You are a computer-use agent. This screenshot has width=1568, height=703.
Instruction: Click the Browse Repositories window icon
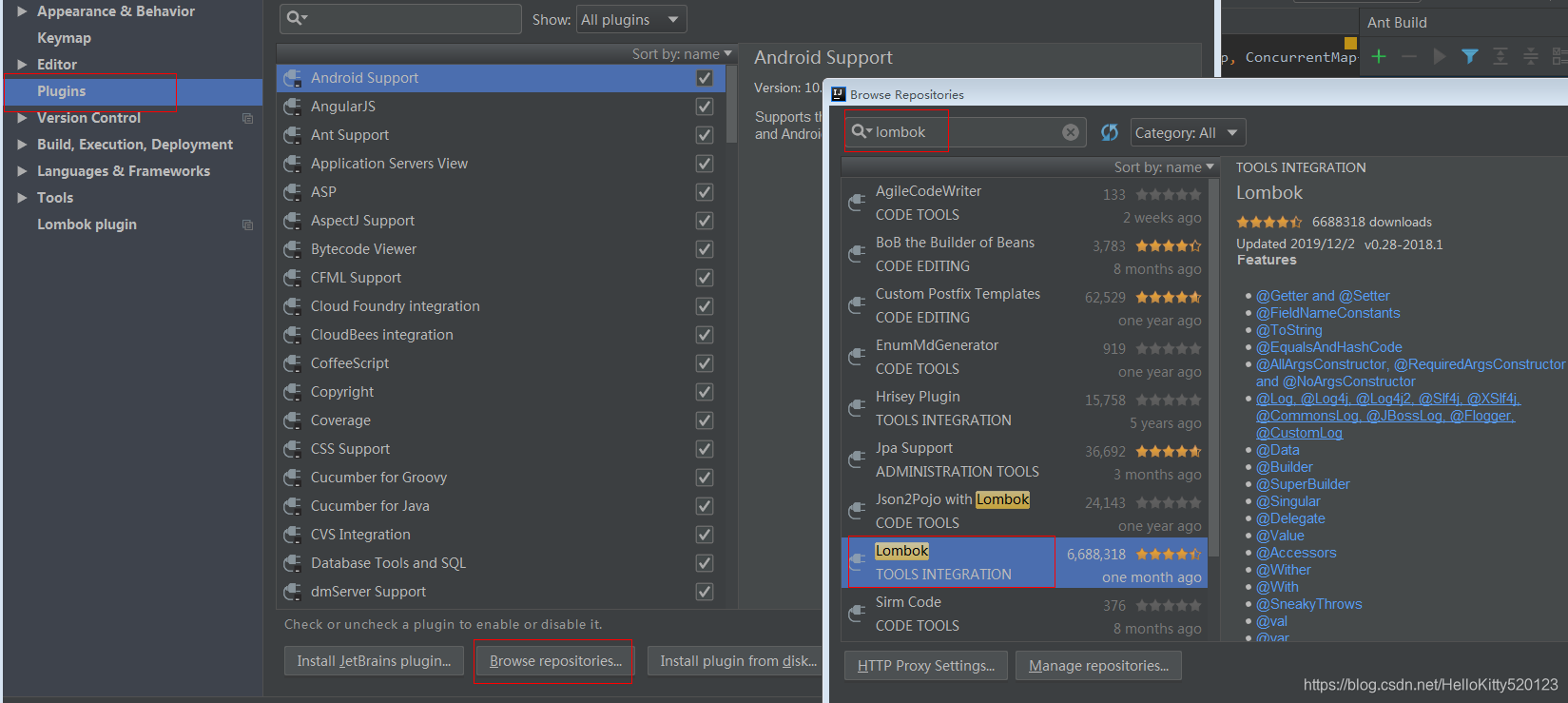839,94
